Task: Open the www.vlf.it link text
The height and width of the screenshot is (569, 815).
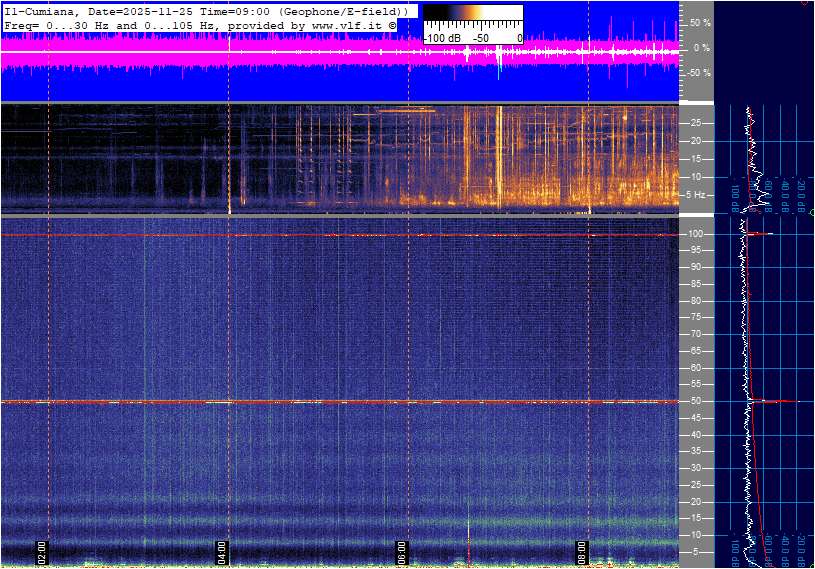Action: coord(341,23)
